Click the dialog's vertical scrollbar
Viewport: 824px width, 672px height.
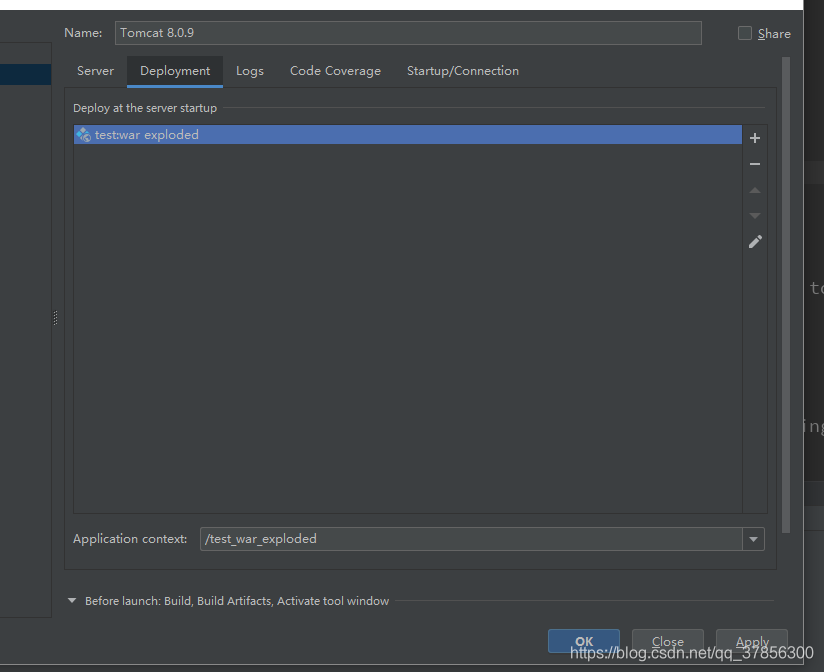pyautogui.click(x=786, y=294)
